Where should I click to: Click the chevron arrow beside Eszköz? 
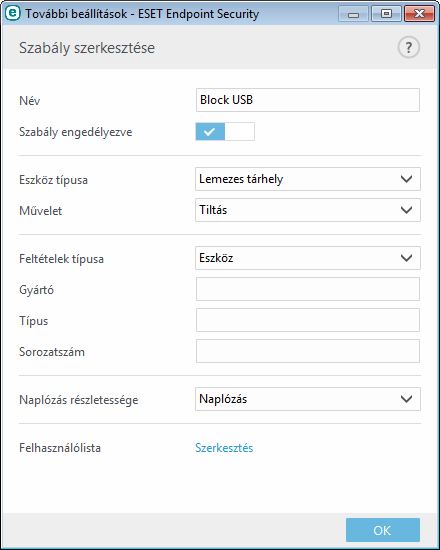point(406,258)
